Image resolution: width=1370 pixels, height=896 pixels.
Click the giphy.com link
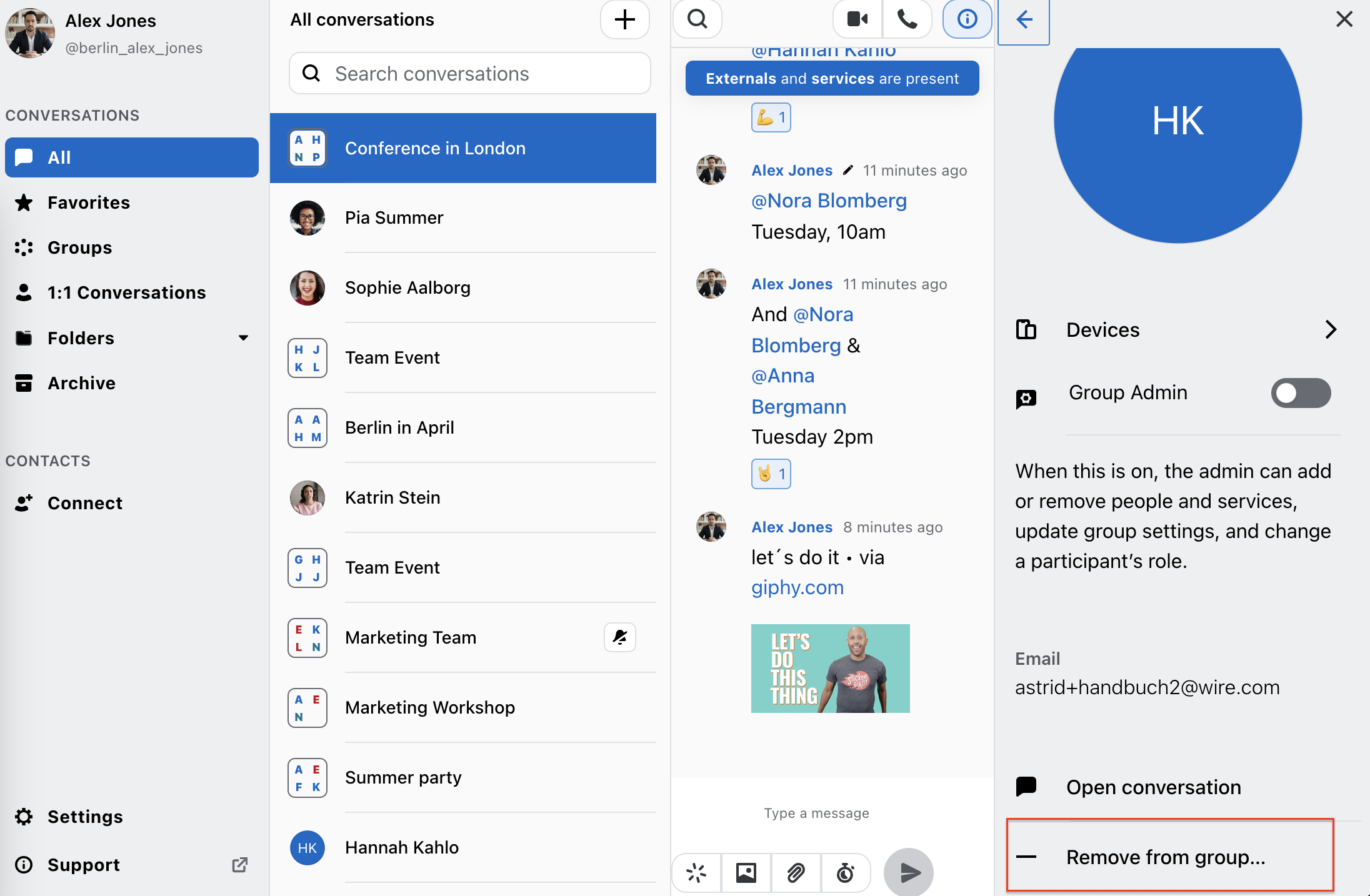coord(797,587)
